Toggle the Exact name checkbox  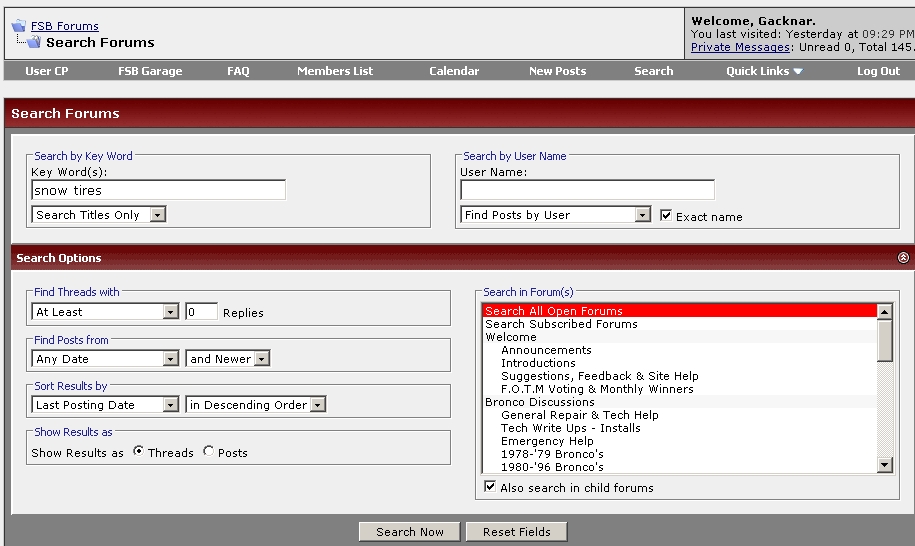coord(666,215)
